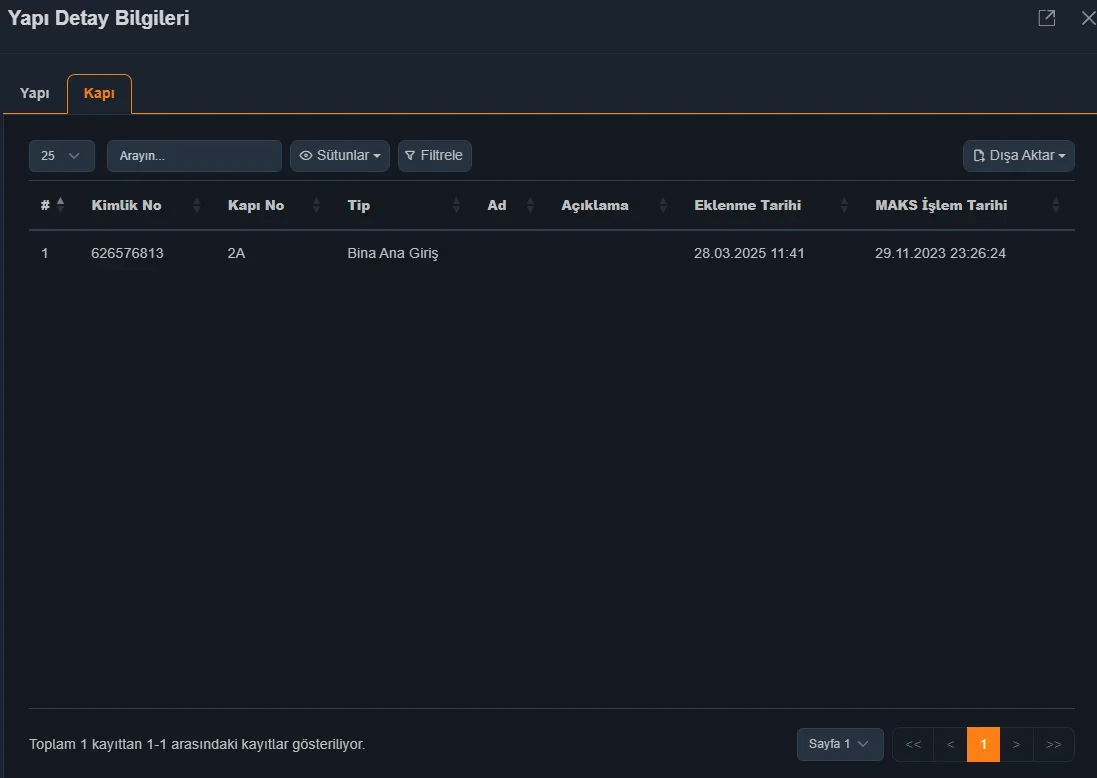Image resolution: width=1097 pixels, height=778 pixels.
Task: Sort by Kapı No column arrows
Action: (316, 205)
